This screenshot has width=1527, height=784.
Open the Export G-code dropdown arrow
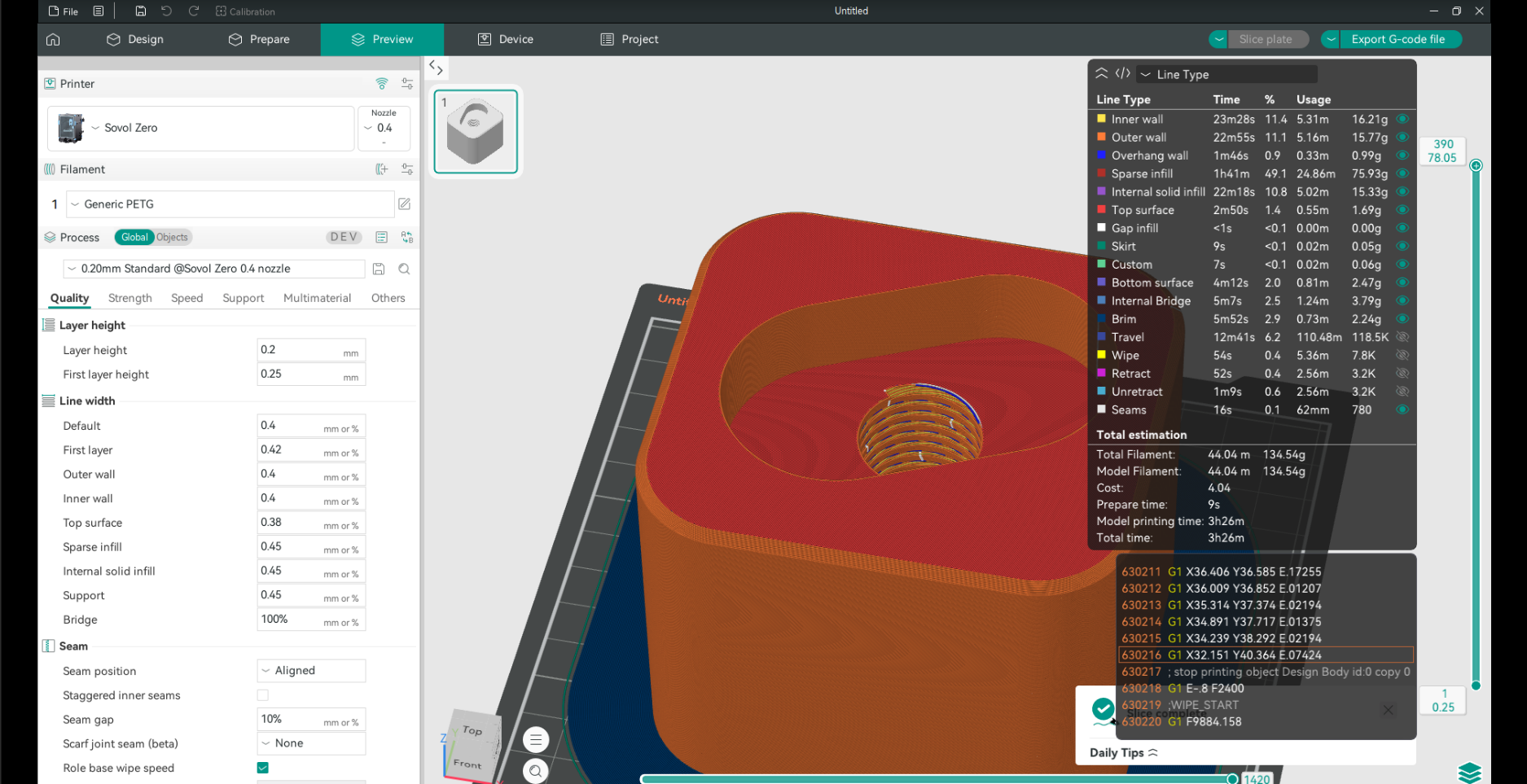(x=1330, y=39)
